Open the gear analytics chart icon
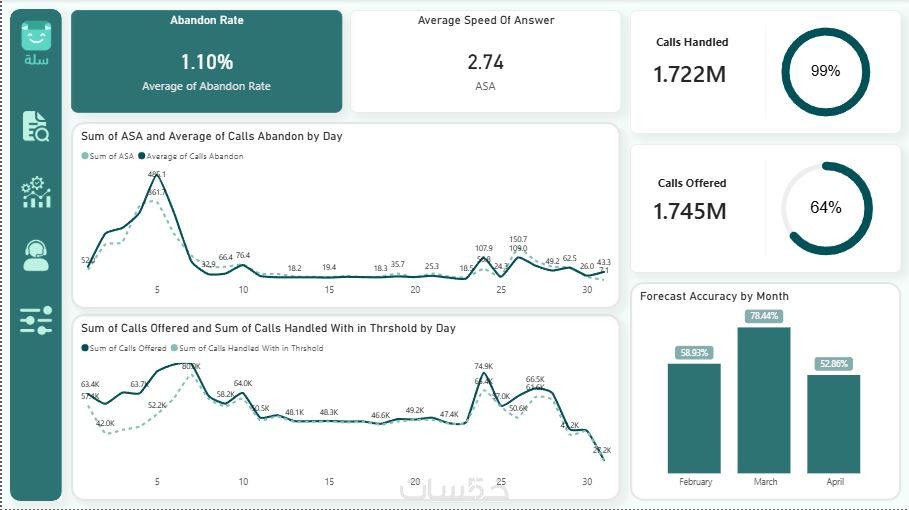Screen dimensions: 909x510 pyautogui.click(x=36, y=192)
